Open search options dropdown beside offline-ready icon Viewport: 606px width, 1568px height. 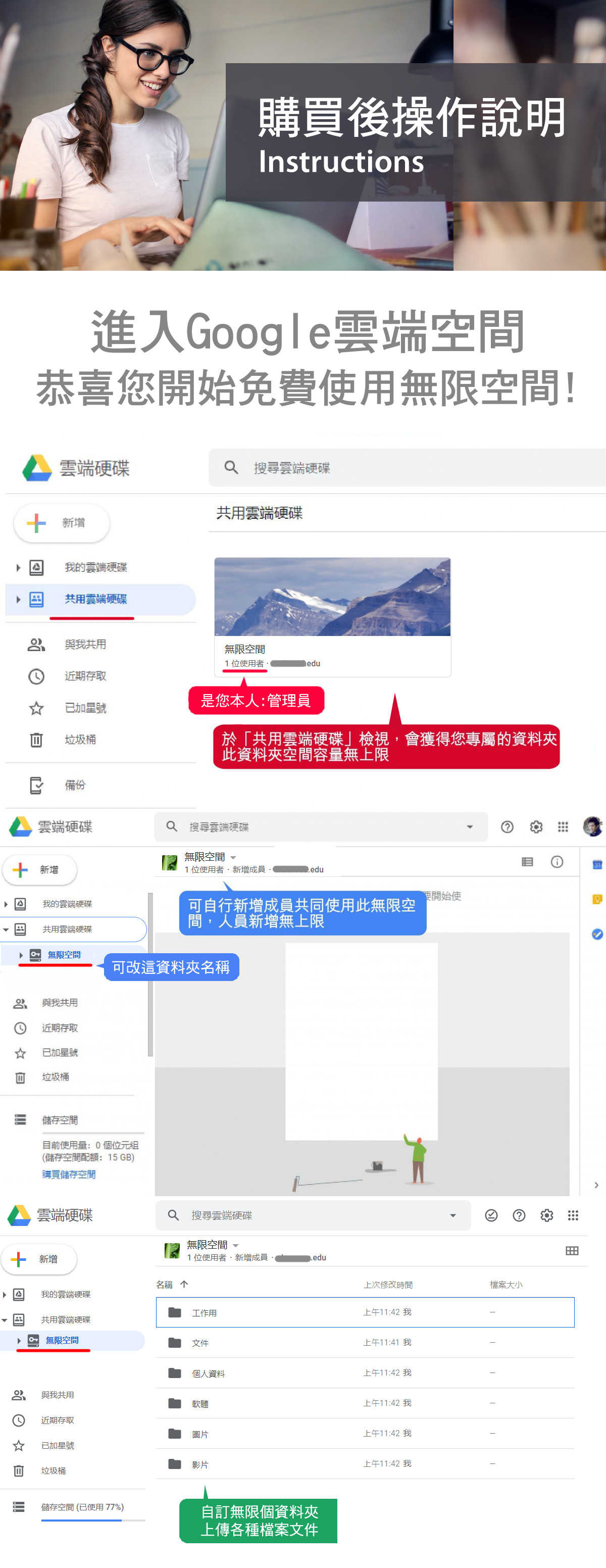(452, 1215)
